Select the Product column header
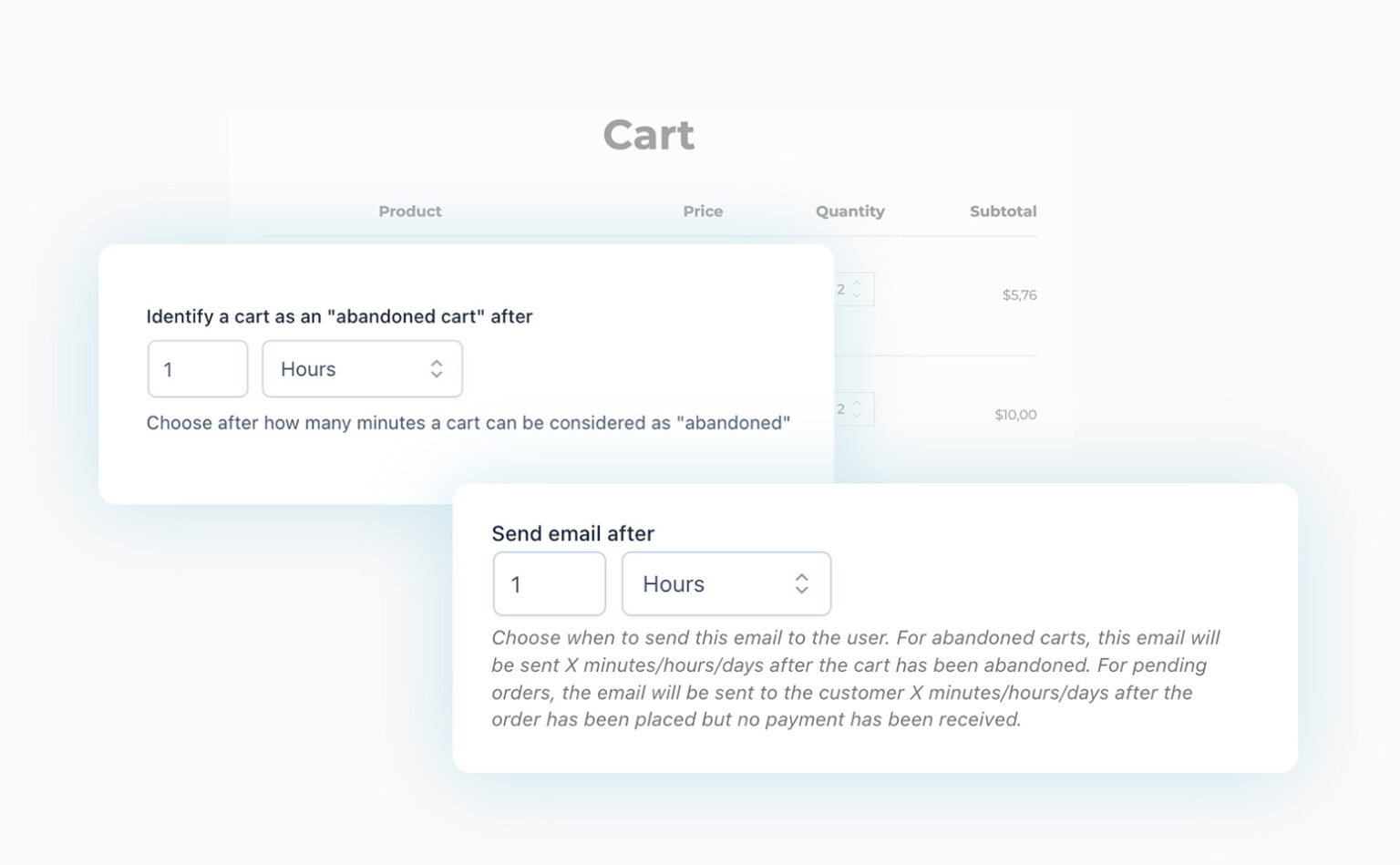The height and width of the screenshot is (865, 1400). 409,211
